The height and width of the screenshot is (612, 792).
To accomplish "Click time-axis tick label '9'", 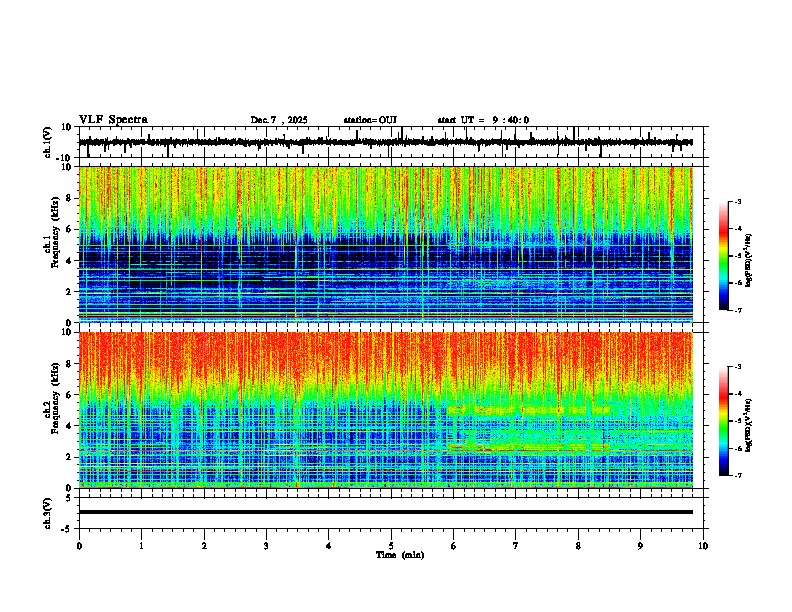I will point(640,546).
